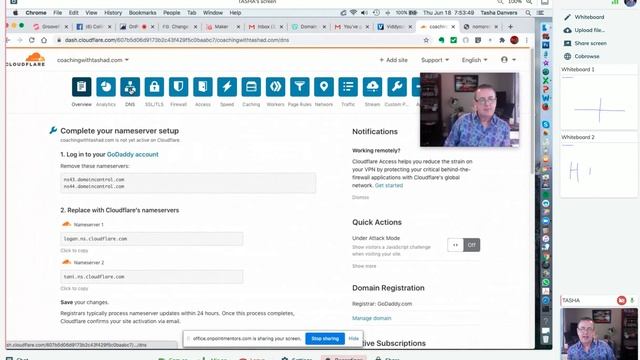
Task: Open the Network location icon
Action: [324, 87]
